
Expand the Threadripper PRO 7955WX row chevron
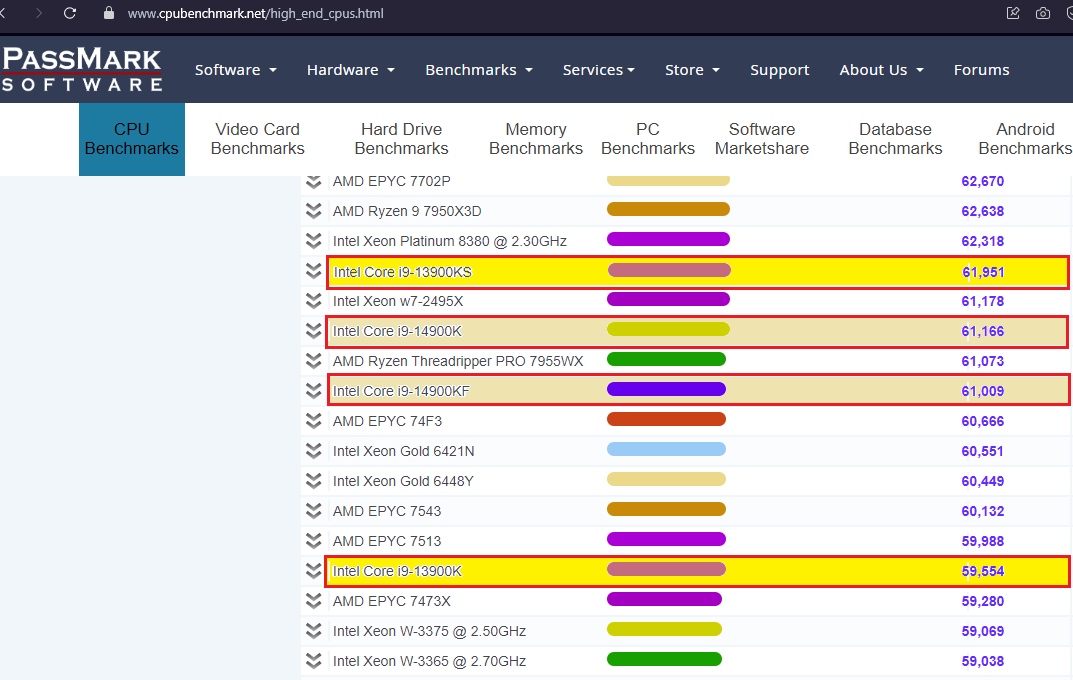click(313, 361)
